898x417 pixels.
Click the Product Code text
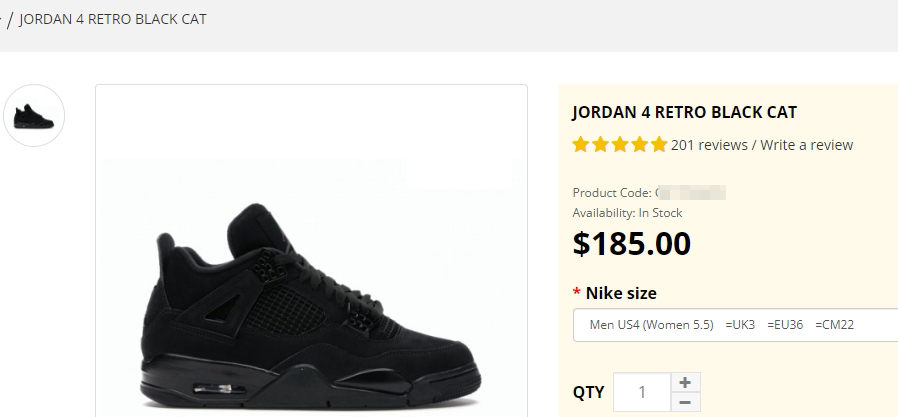[612, 192]
